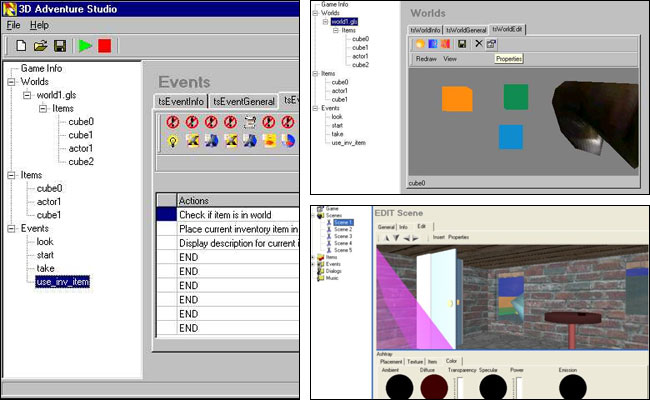
Task: Click the Open folder icon in main toolbar
Action: point(40,46)
